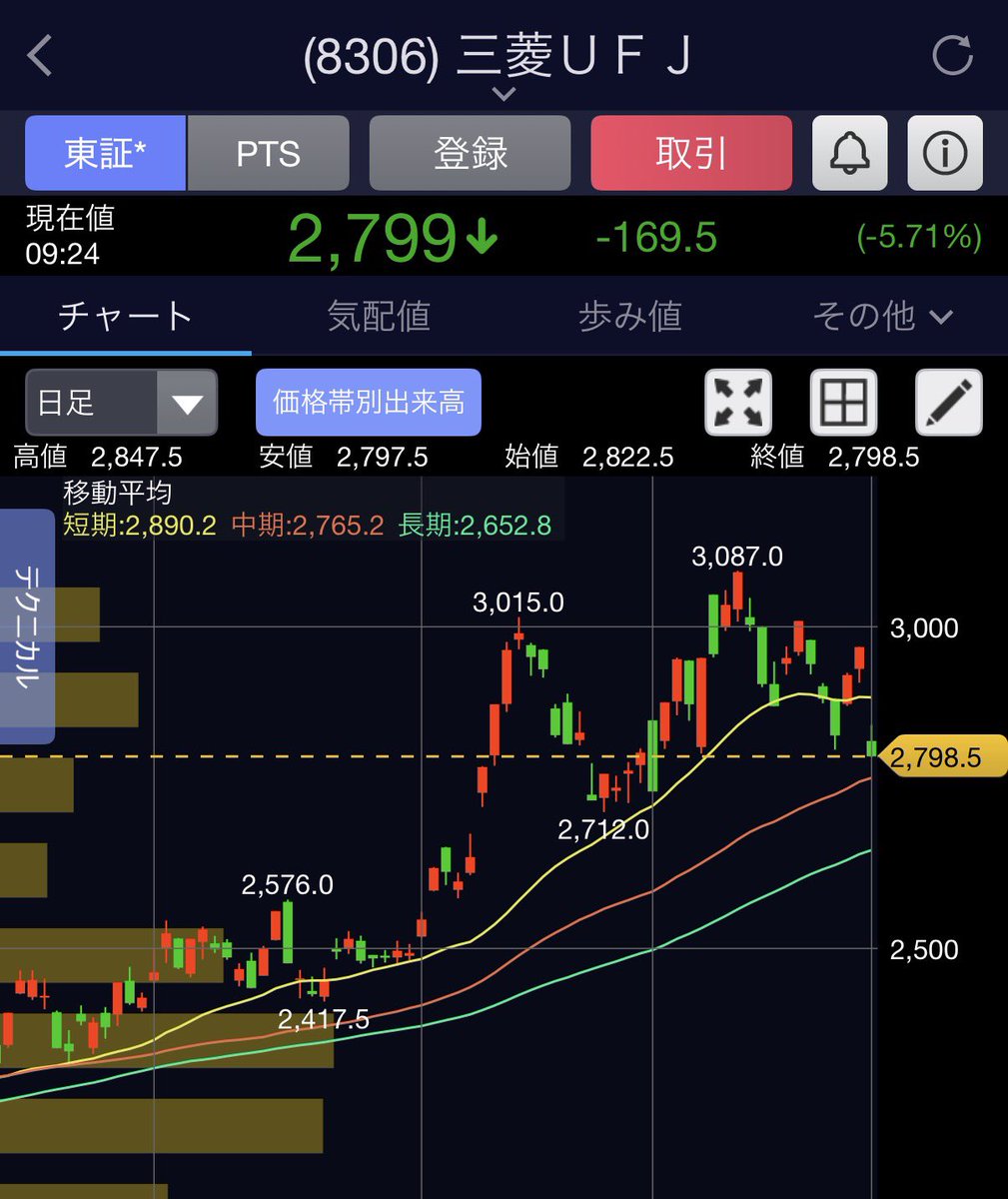Tap the percent change (-5.71%)
Viewport: 1008px width, 1199px height.
[x=919, y=238]
